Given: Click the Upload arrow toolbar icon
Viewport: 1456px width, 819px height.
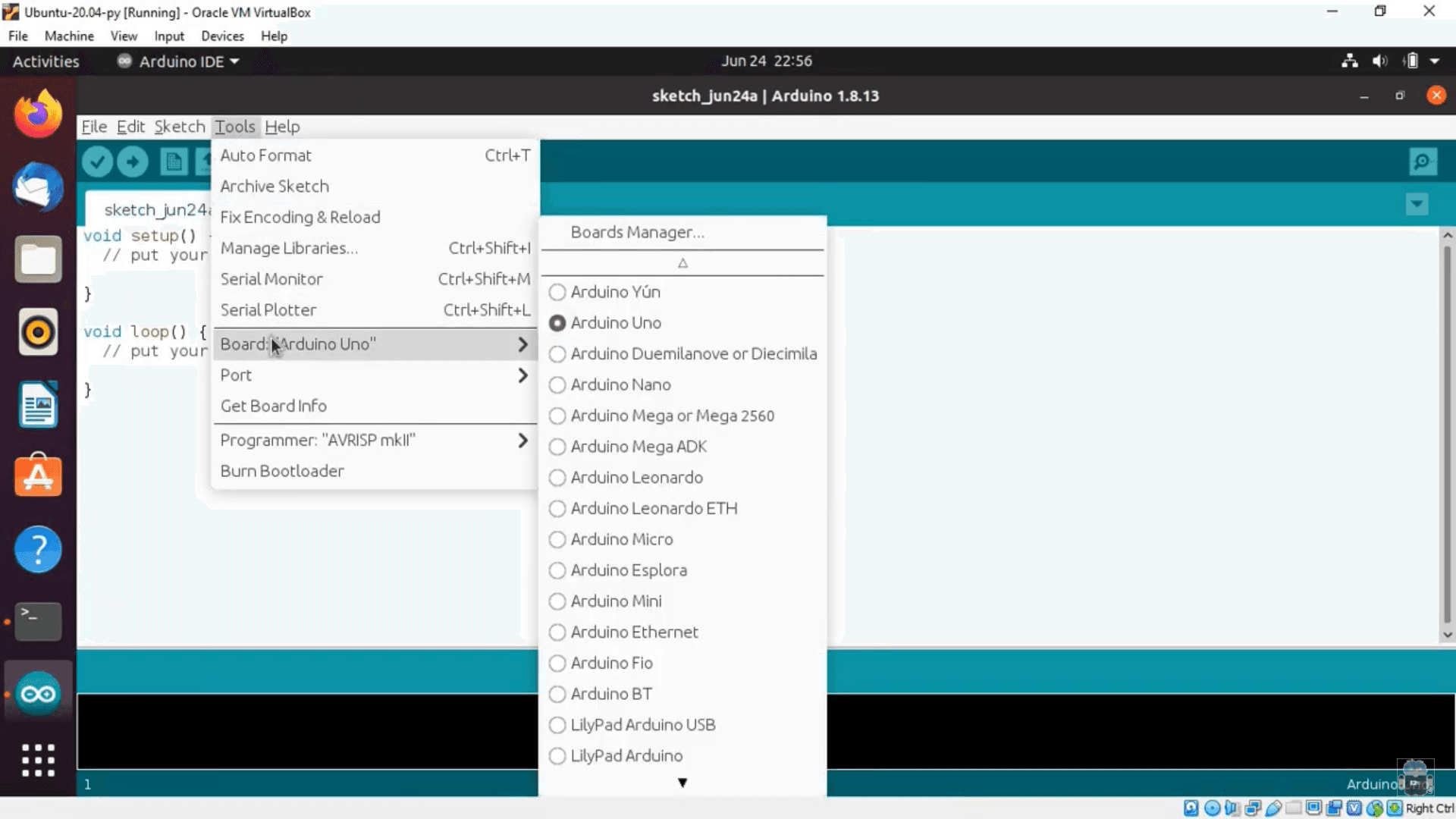Looking at the screenshot, I should 133,162.
